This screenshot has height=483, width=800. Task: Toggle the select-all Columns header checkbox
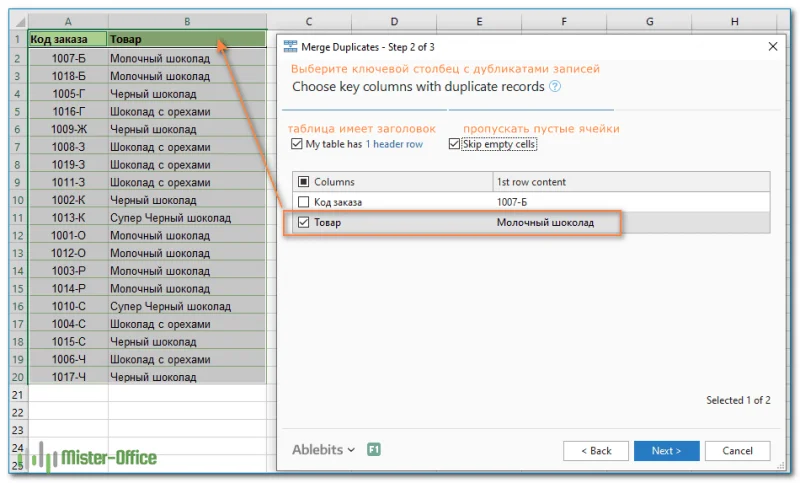click(x=304, y=182)
